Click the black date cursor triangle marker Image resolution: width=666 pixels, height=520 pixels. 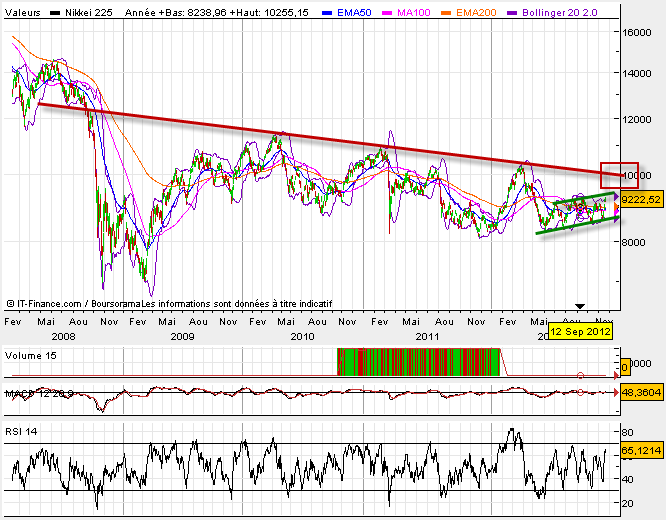578,305
